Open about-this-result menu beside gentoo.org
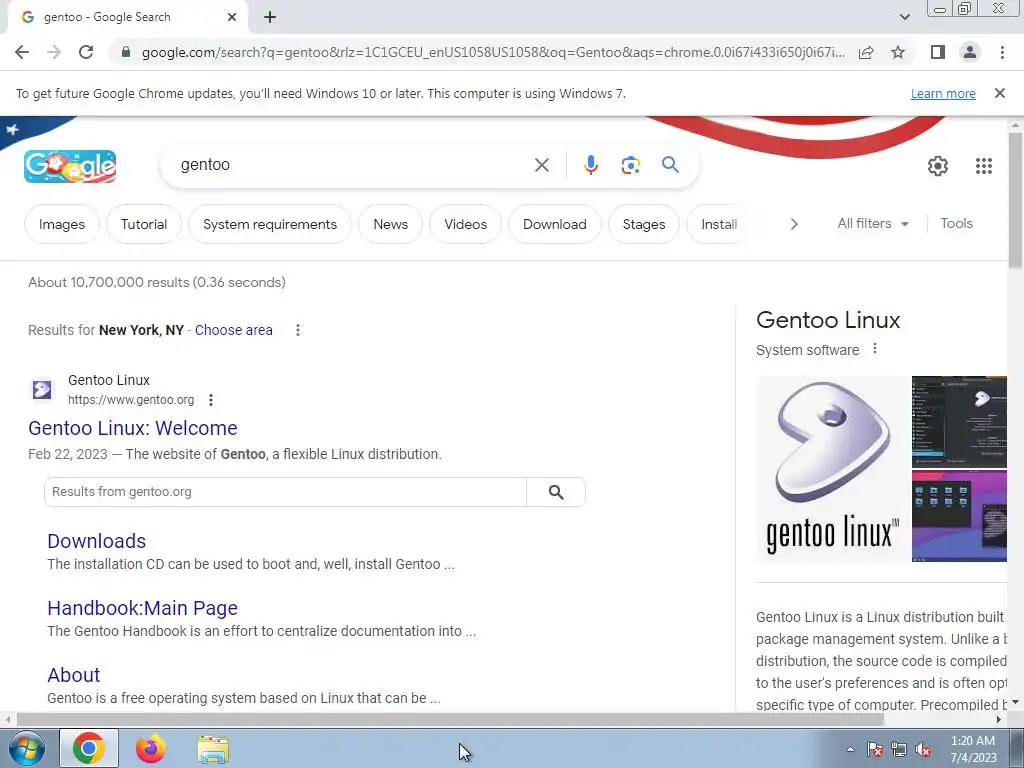 point(211,400)
